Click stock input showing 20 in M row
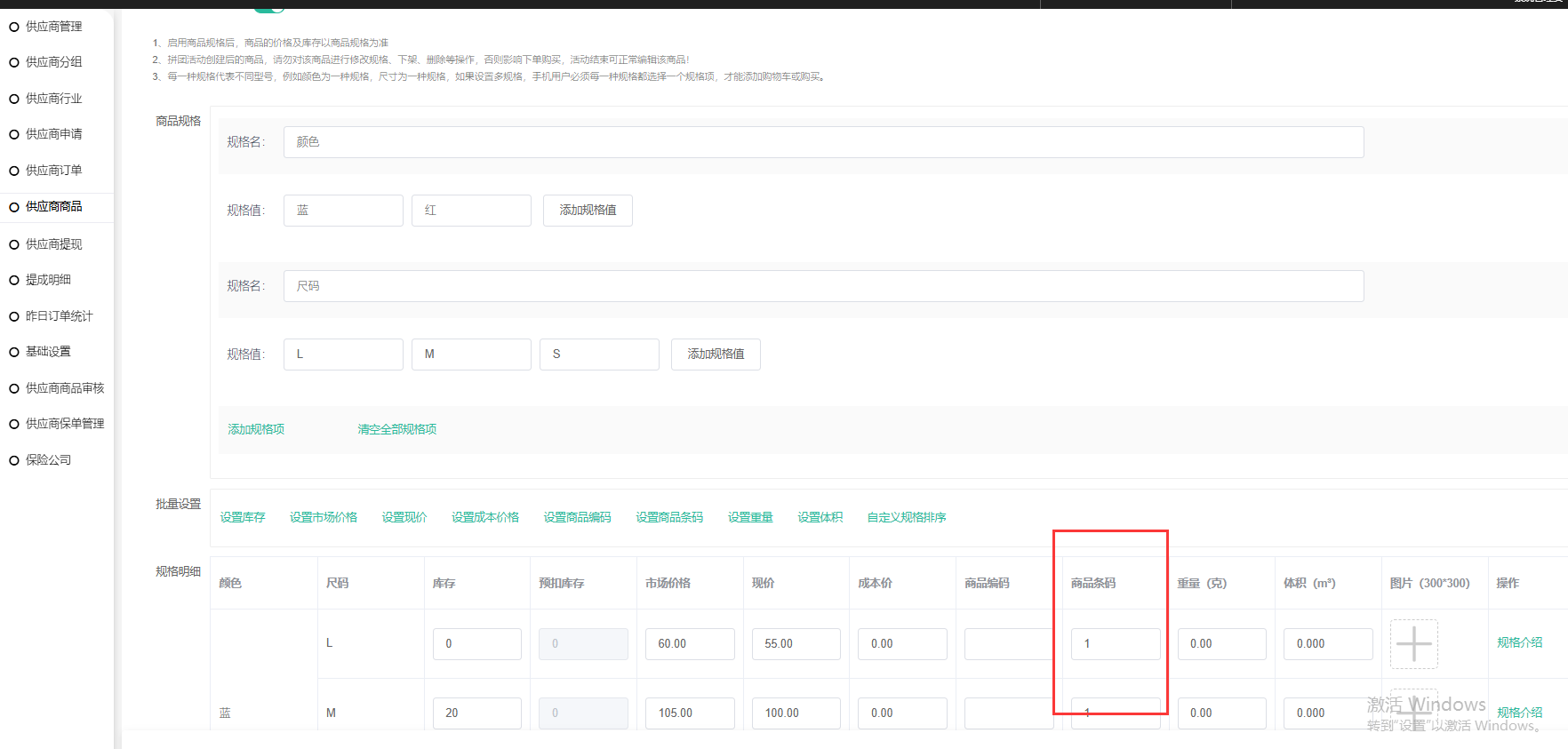The height and width of the screenshot is (749, 1568). coord(476,713)
